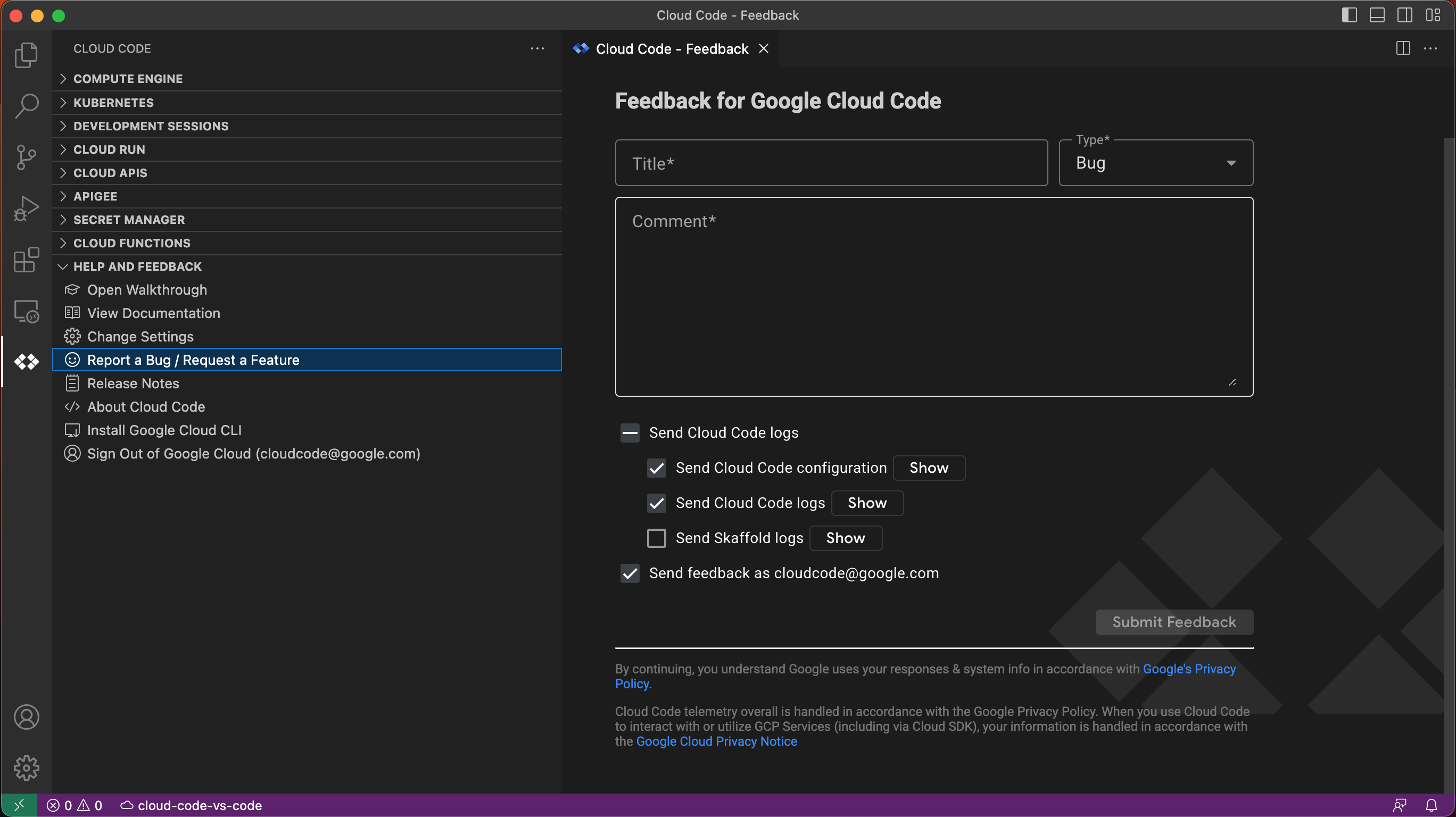Toggle secondary side bar layout icon
This screenshot has height=817, width=1456.
pos(1404,15)
